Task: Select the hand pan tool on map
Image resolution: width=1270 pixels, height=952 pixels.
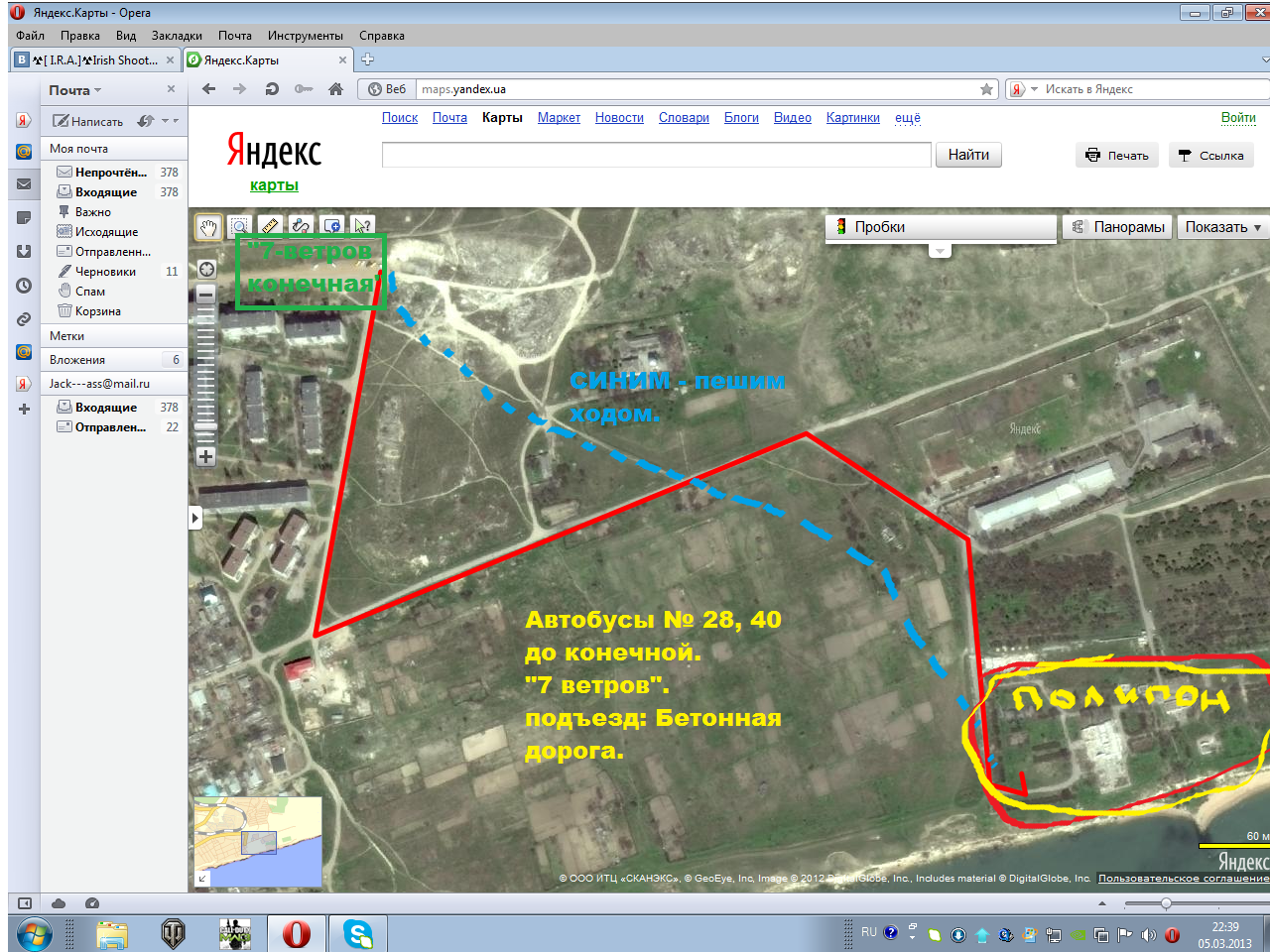Action: [208, 227]
